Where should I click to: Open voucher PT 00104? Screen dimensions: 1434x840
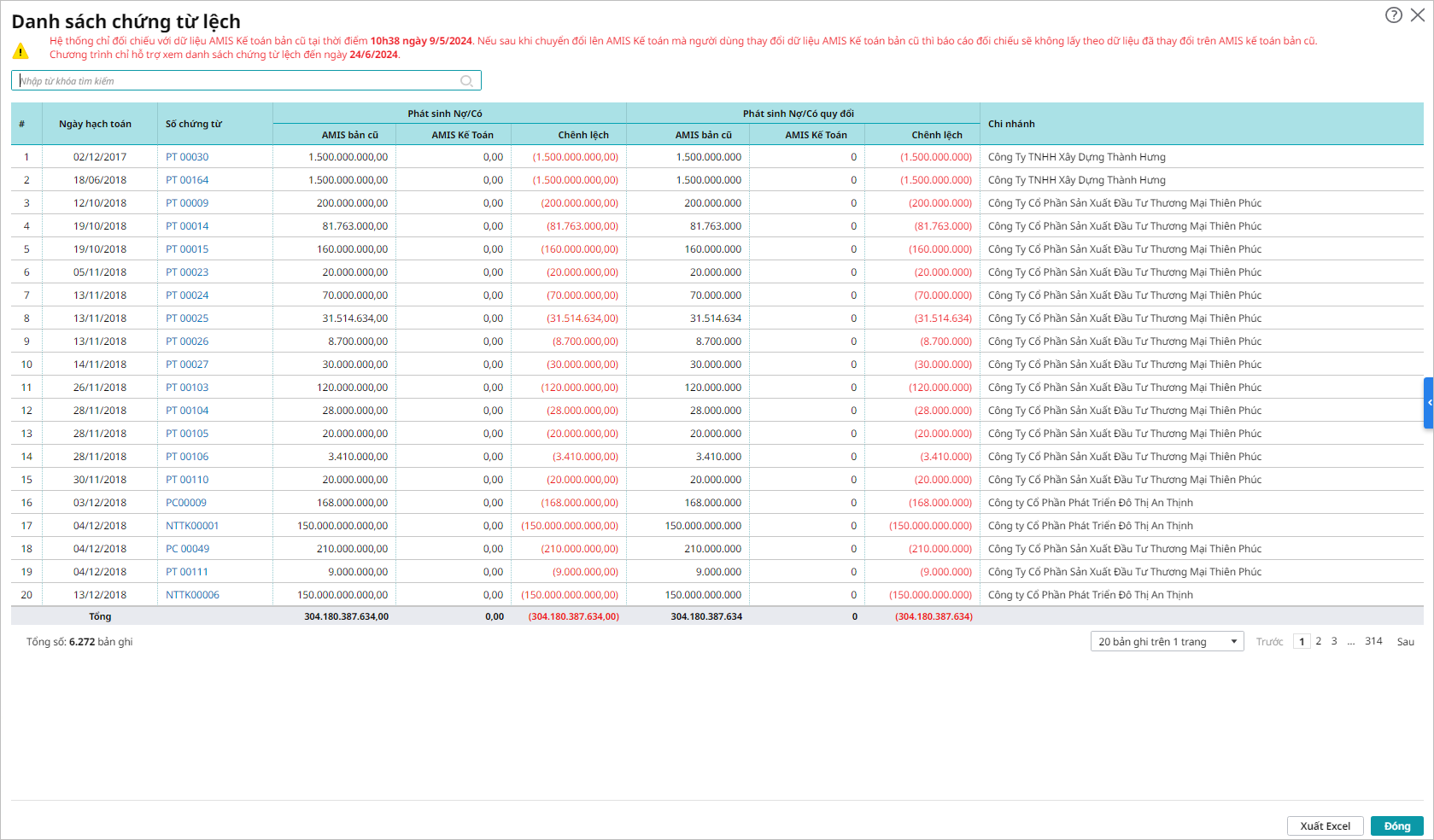(187, 411)
